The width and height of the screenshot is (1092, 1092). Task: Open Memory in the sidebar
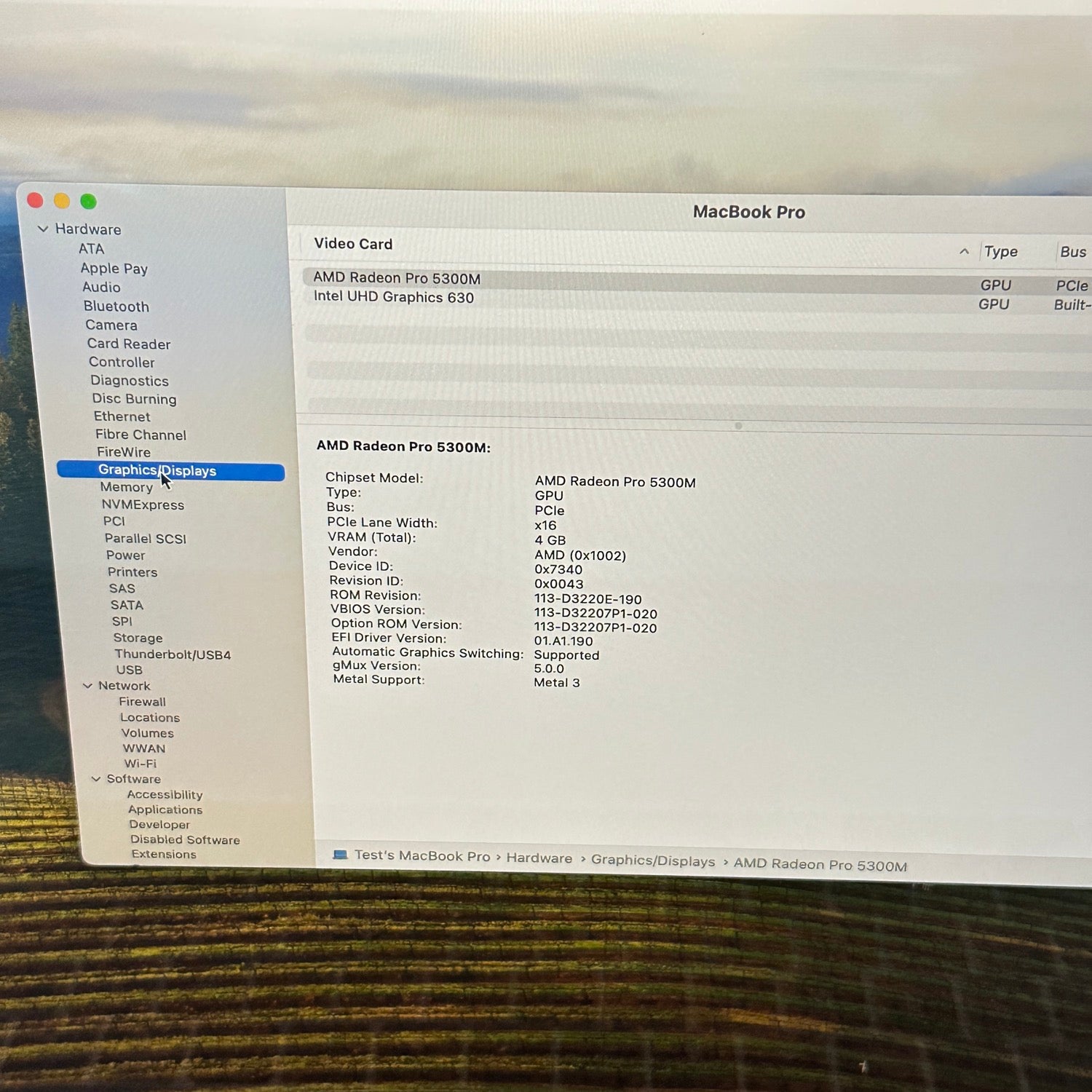127,487
